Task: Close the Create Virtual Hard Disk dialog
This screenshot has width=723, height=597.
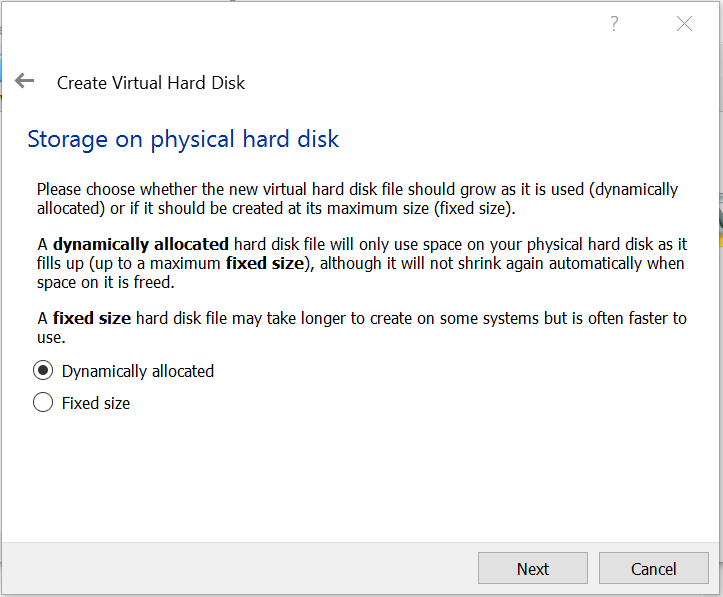Action: click(x=684, y=24)
